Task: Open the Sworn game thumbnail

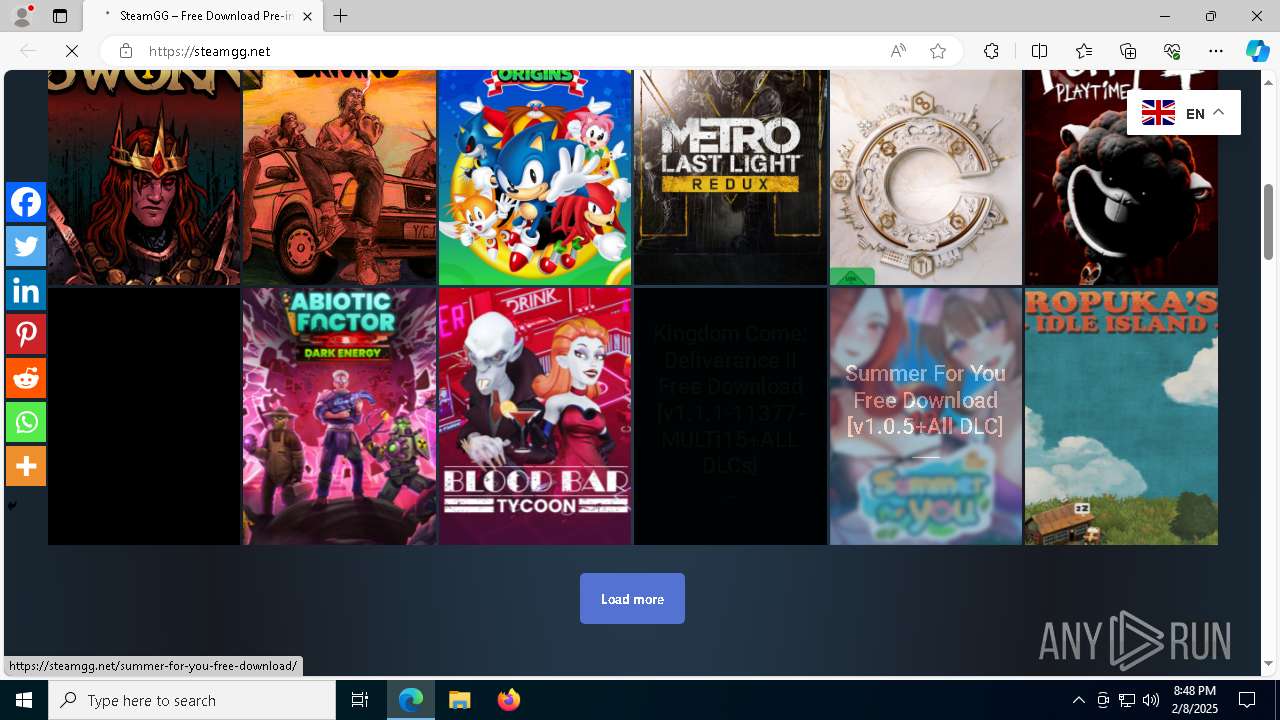Action: [x=144, y=177]
